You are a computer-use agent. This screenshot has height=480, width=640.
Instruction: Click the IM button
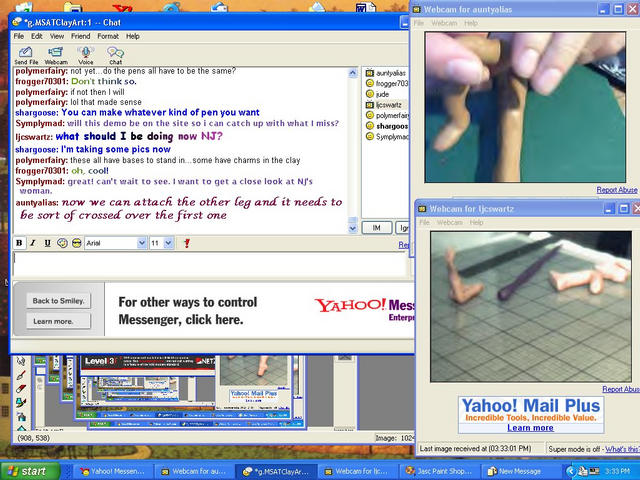click(377, 228)
